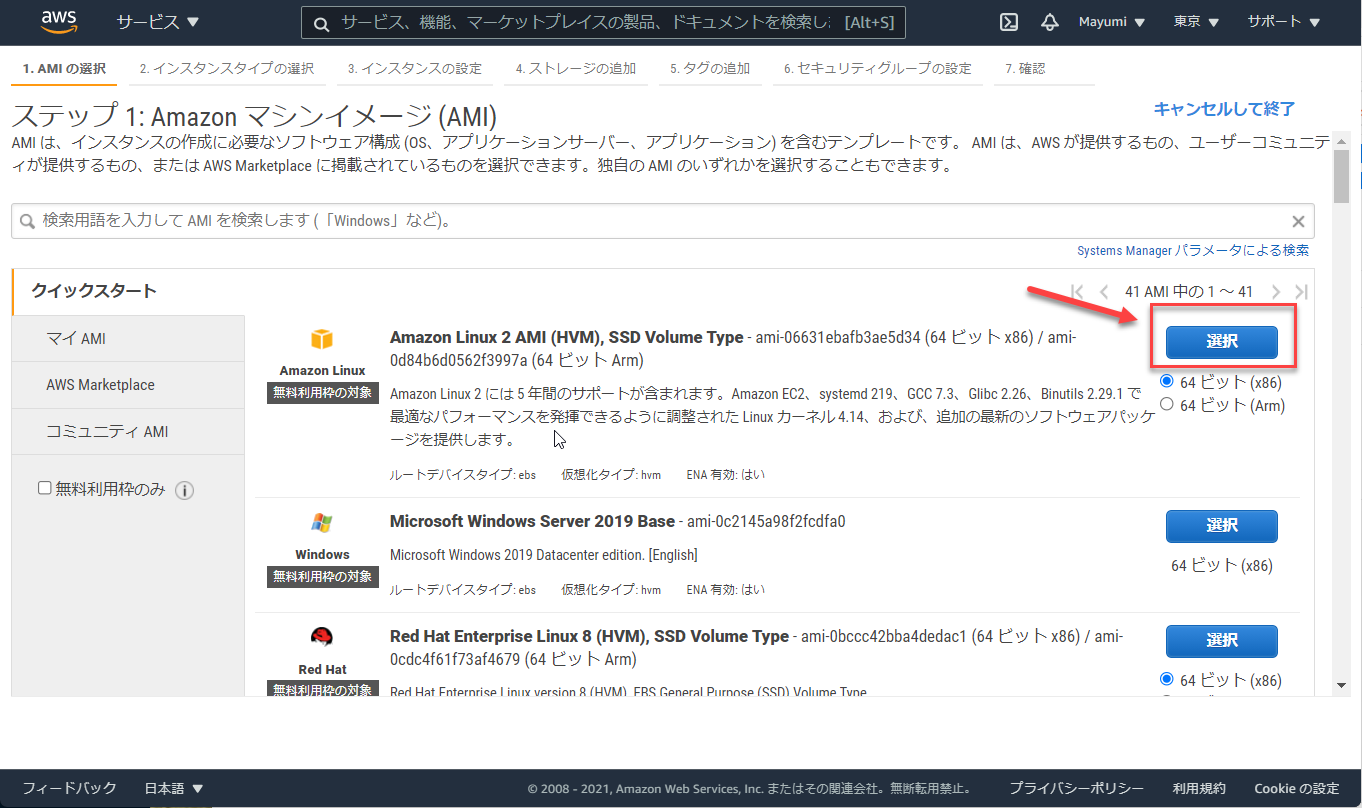Click the magnifier in top AWS search bar

320,22
